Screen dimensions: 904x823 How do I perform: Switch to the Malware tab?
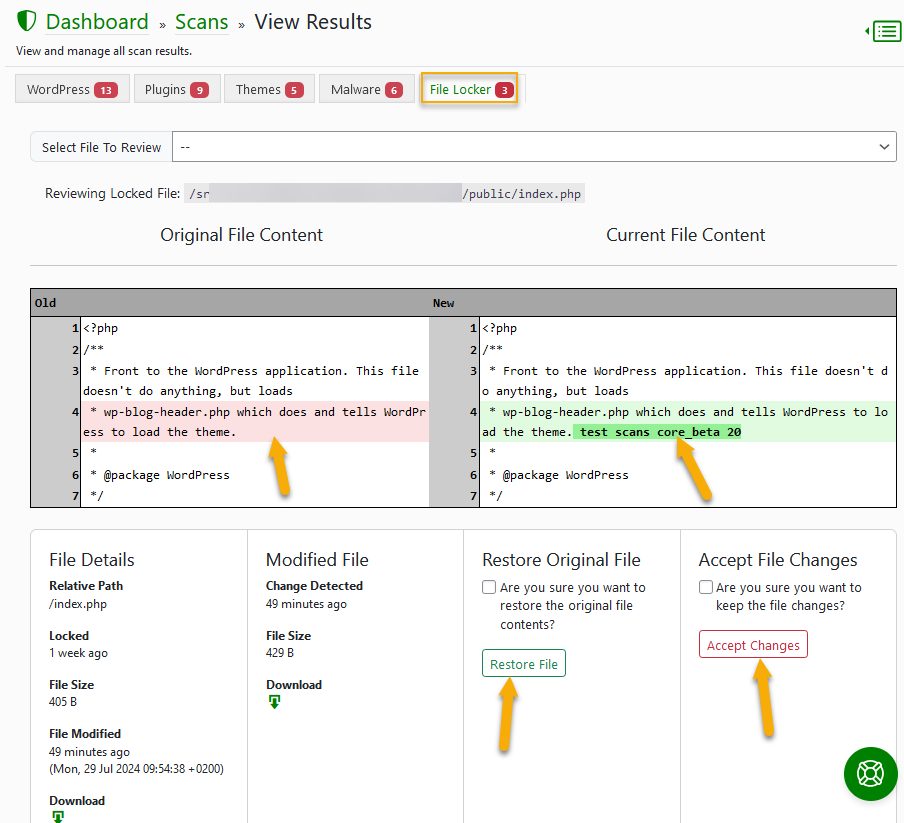[367, 89]
